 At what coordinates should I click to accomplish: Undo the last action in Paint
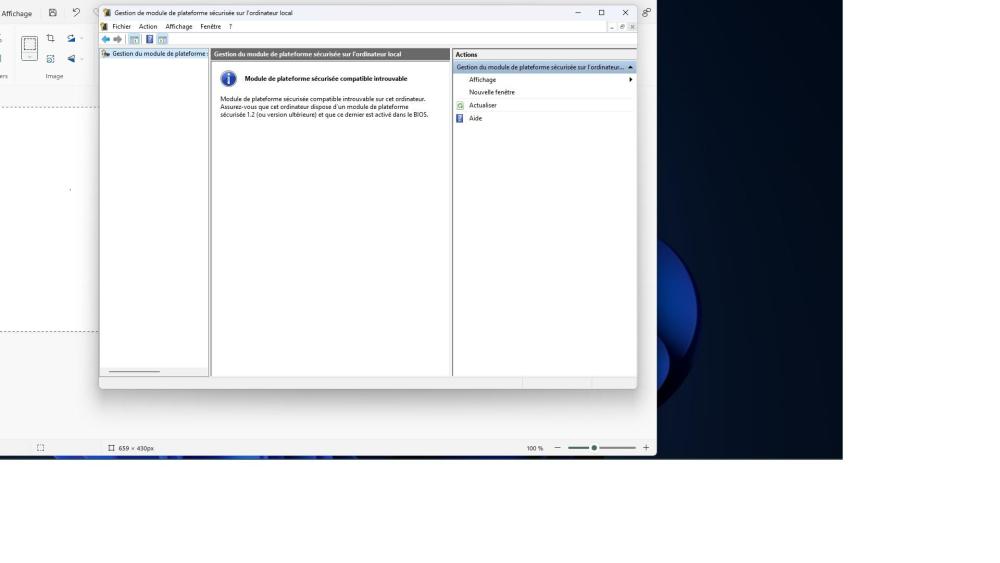click(x=77, y=12)
